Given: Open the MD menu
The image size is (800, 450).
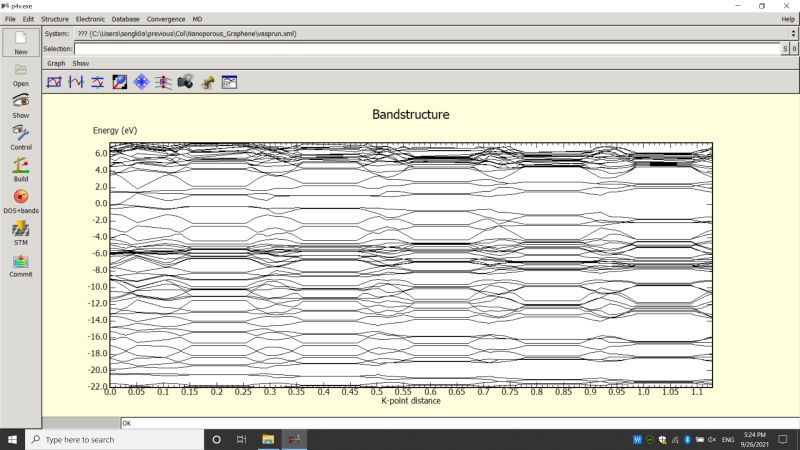Looking at the screenshot, I should pos(197,19).
